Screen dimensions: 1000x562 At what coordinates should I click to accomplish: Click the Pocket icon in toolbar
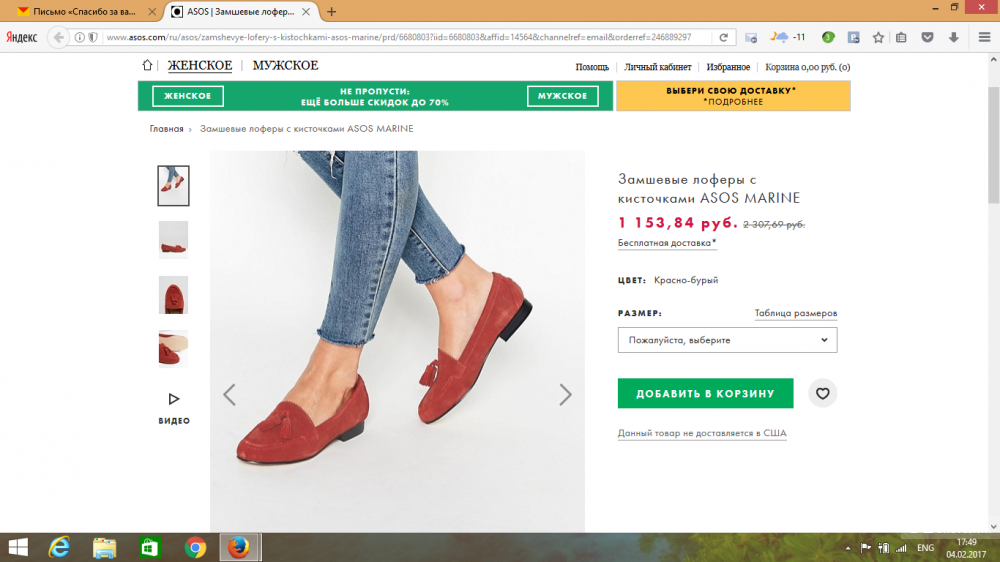click(927, 37)
